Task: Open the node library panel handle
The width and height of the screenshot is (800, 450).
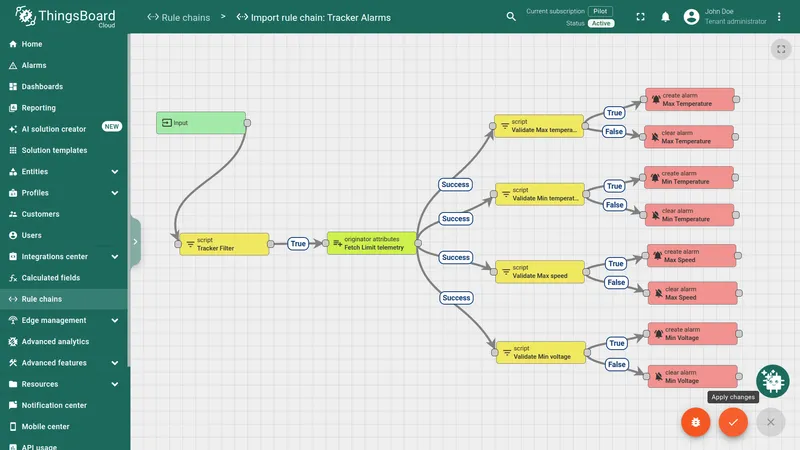Action: coord(135,242)
